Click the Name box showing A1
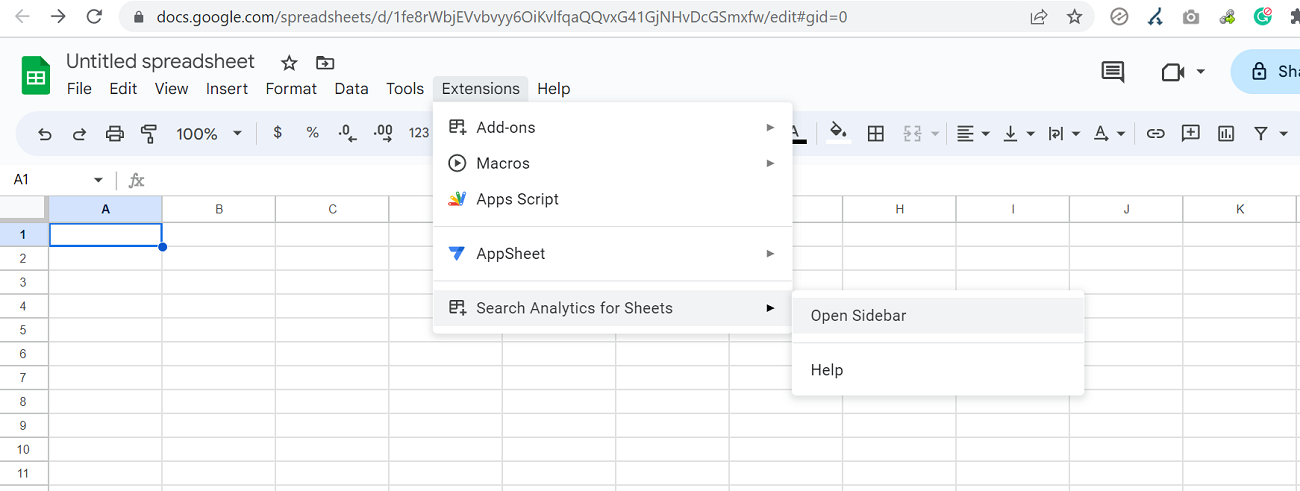The height and width of the screenshot is (491, 1300). 48,180
